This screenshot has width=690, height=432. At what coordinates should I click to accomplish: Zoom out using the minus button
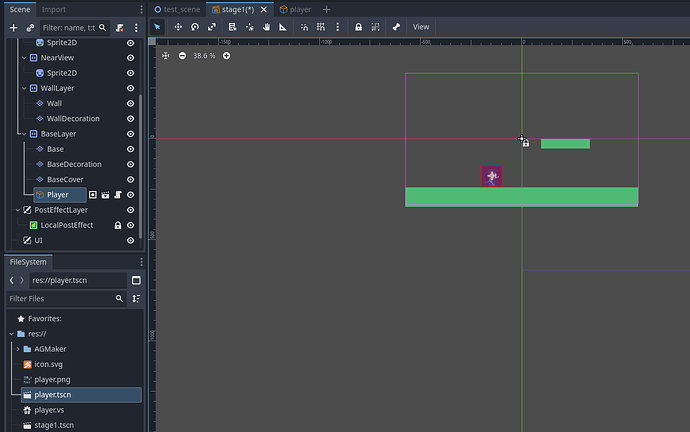pyautogui.click(x=182, y=55)
